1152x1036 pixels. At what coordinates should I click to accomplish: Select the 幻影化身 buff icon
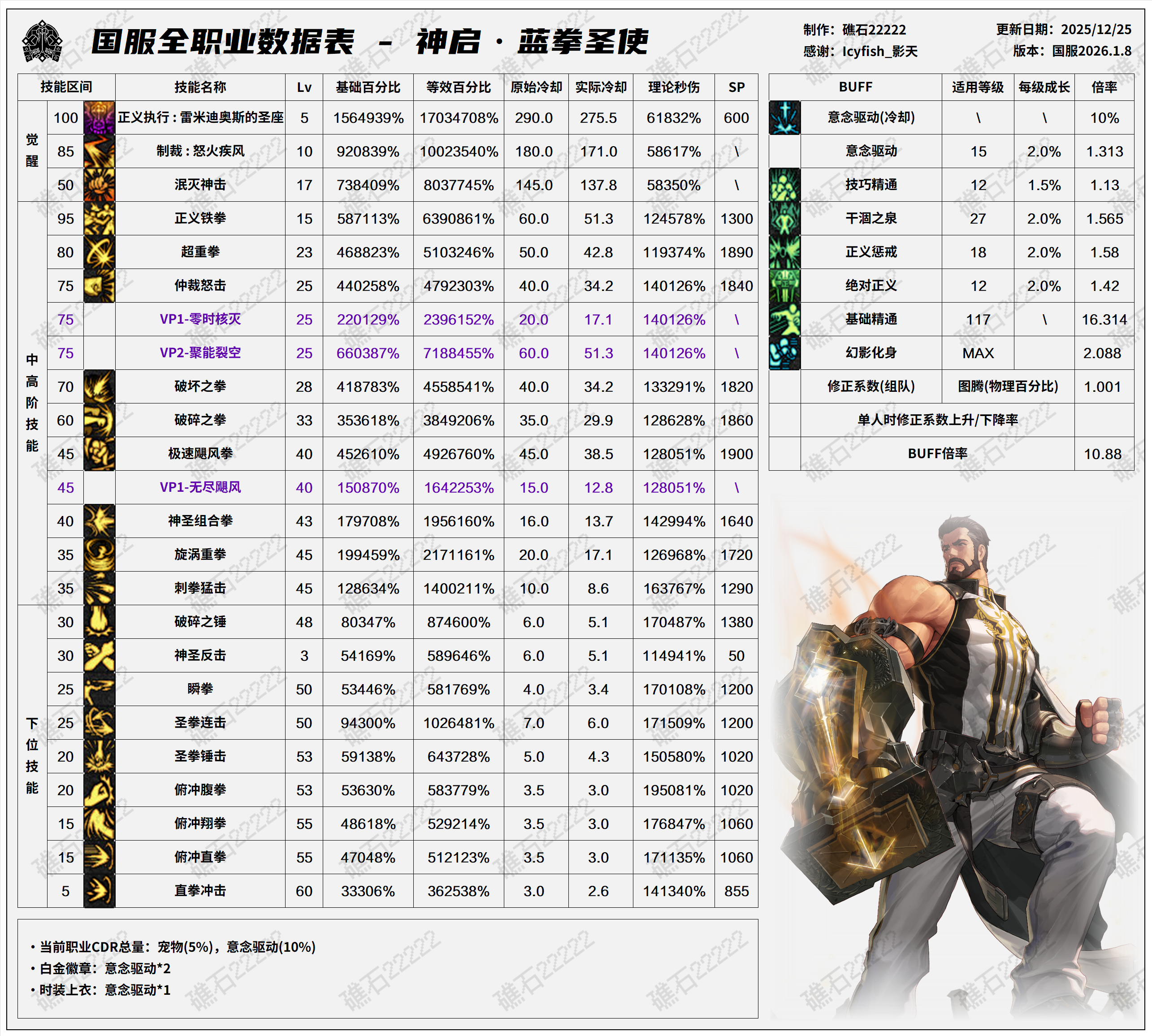(784, 353)
